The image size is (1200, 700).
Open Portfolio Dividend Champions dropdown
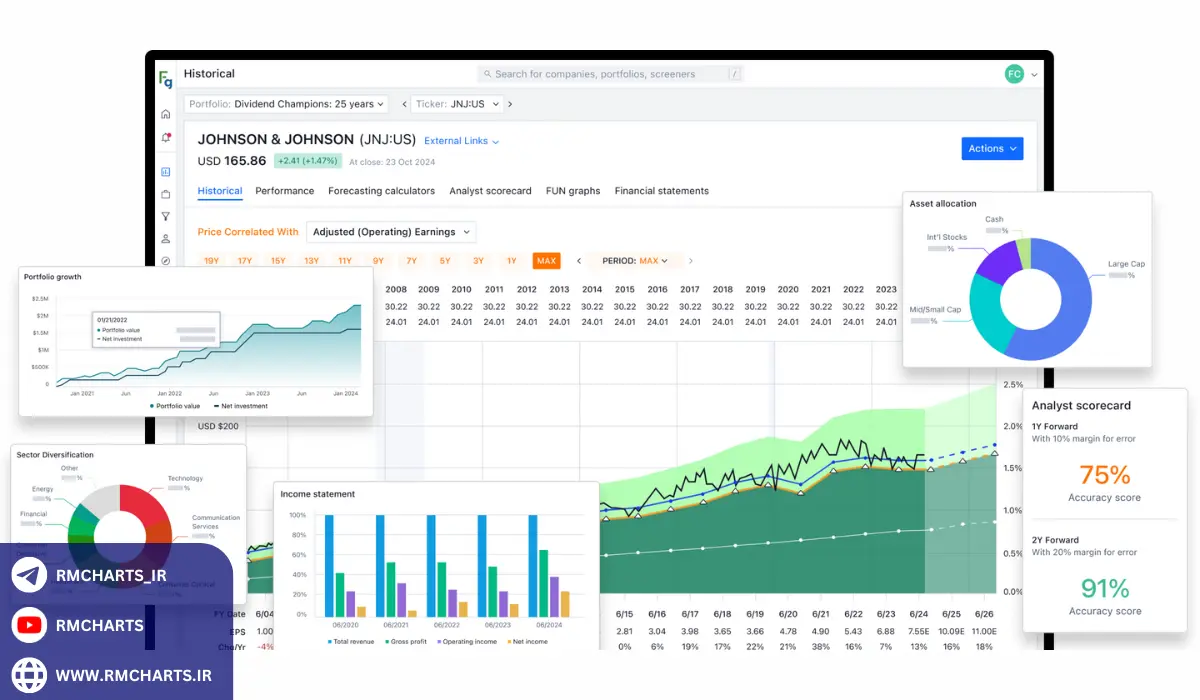click(x=286, y=104)
